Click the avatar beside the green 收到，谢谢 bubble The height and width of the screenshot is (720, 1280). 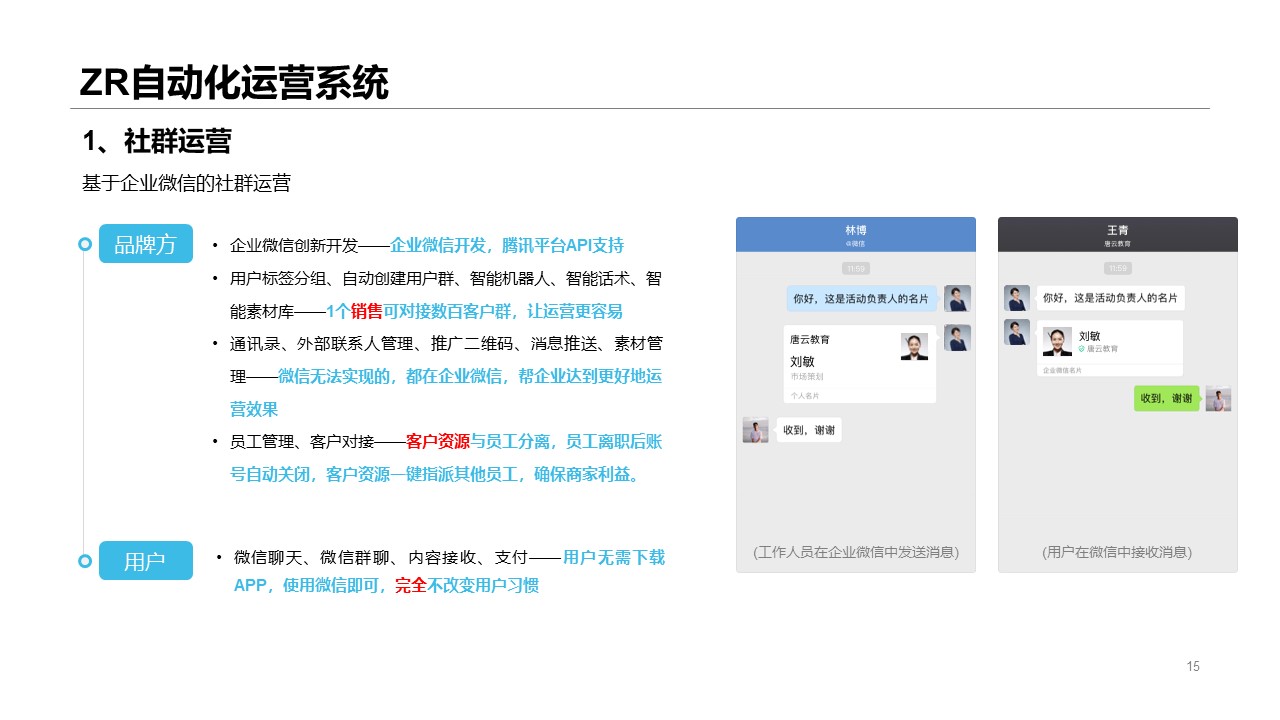pos(1217,398)
